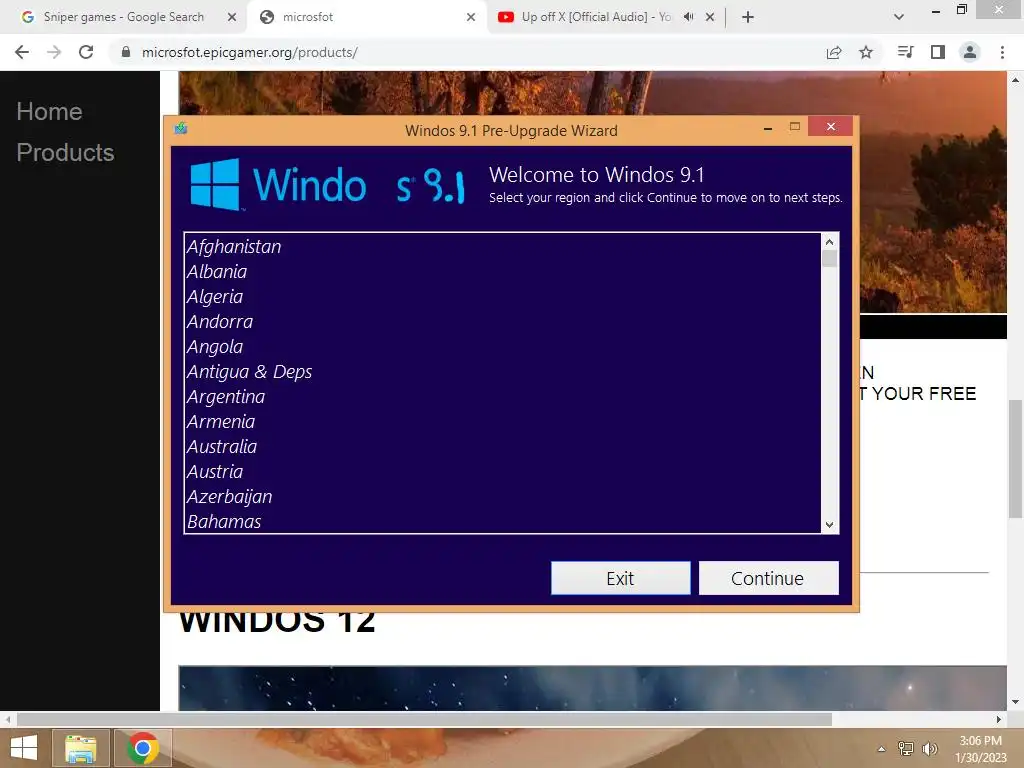The width and height of the screenshot is (1024, 768).
Task: Open a new browser tab
Action: coord(748,17)
